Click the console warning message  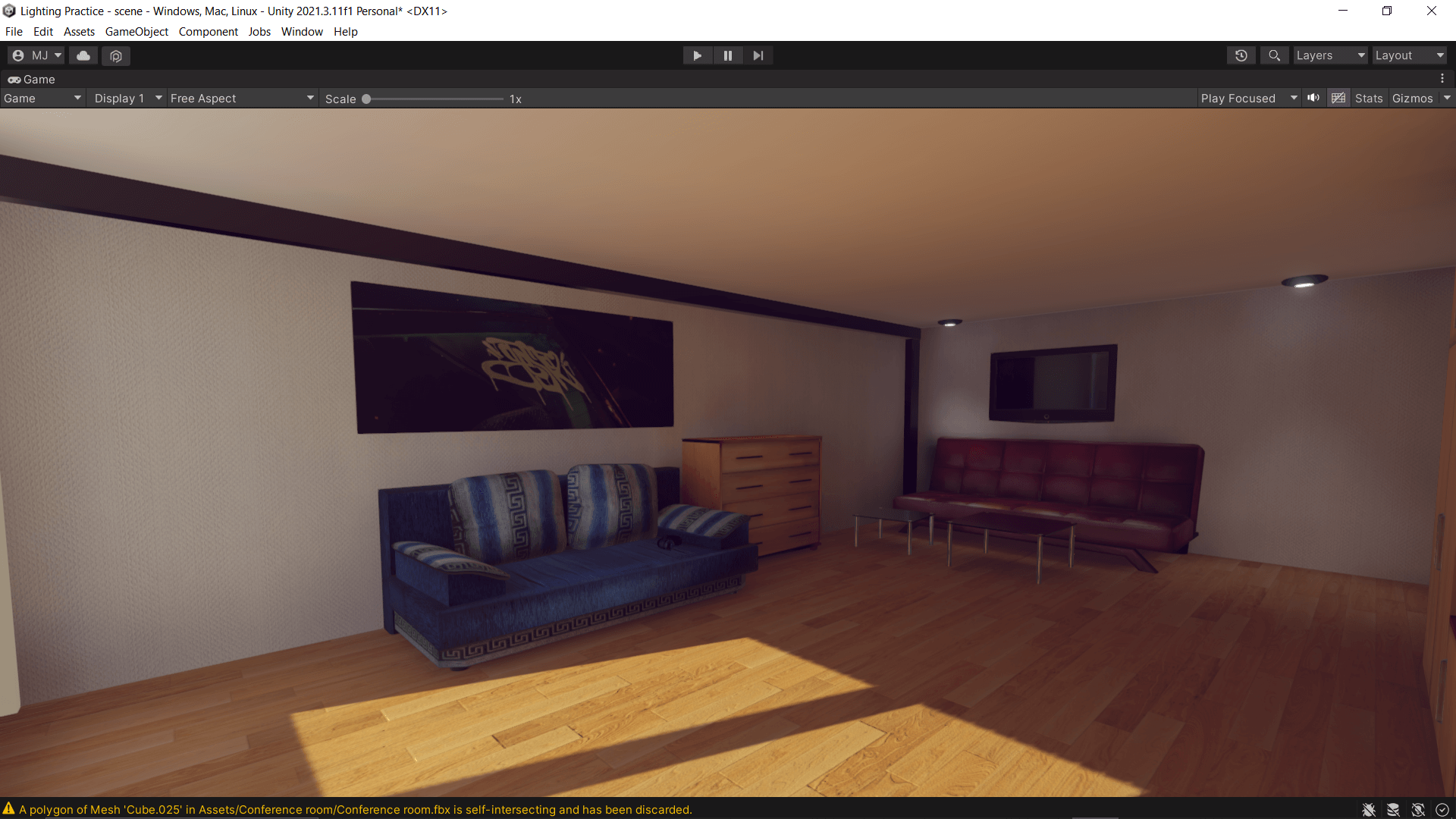point(355,810)
